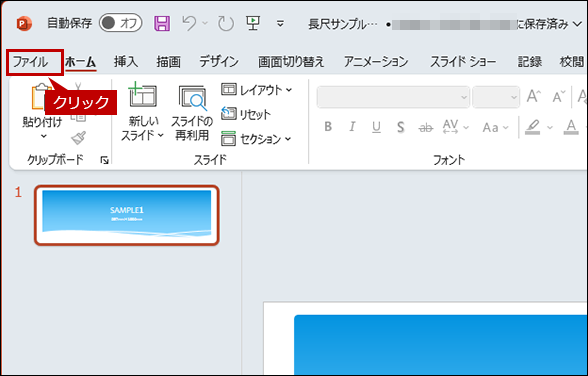Viewport: 588px width, 376px height.
Task: Open the セクション dropdown
Action: (256, 139)
